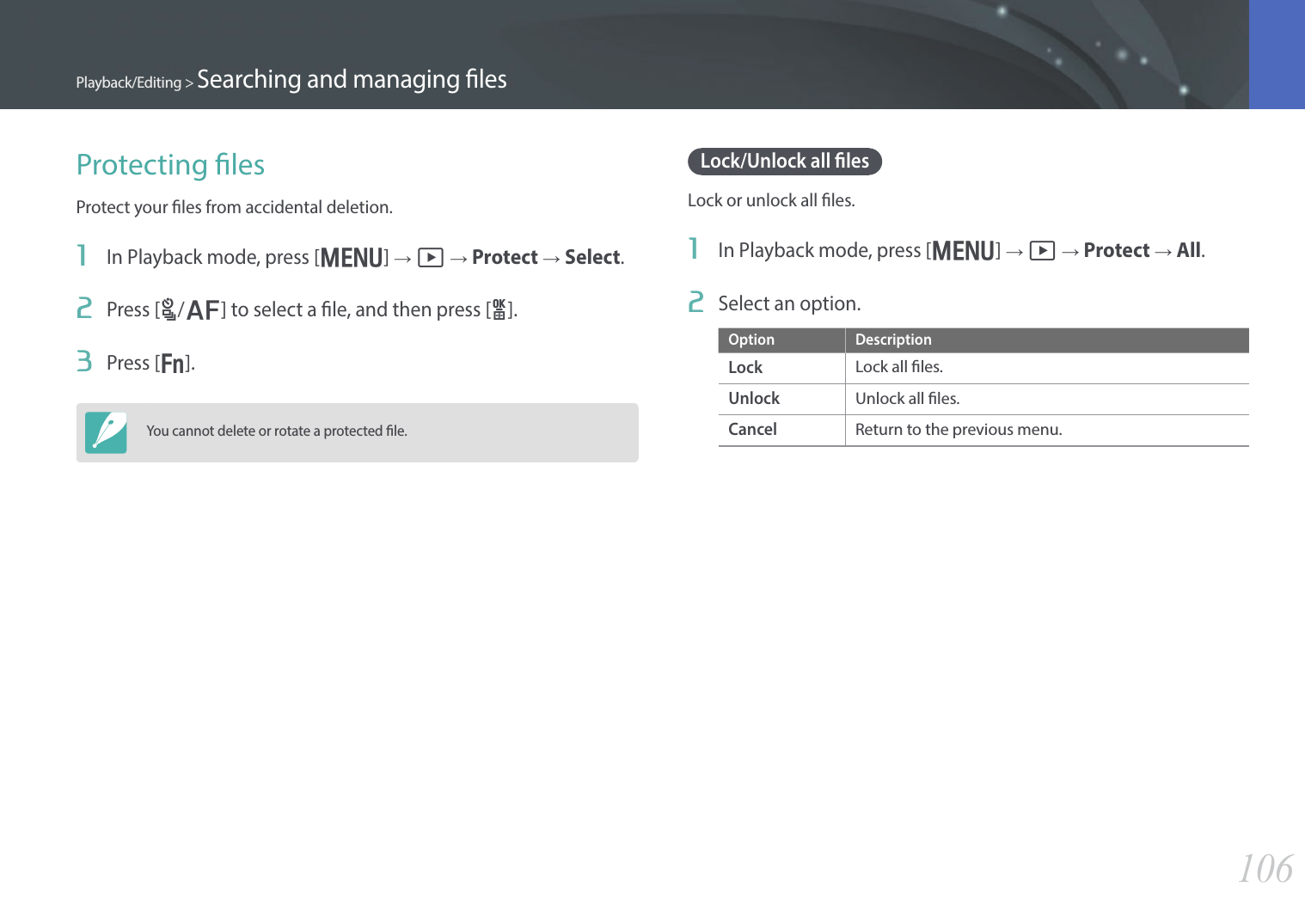Click the bold word All in step 1
The height and width of the screenshot is (924, 1305).
point(1188,251)
